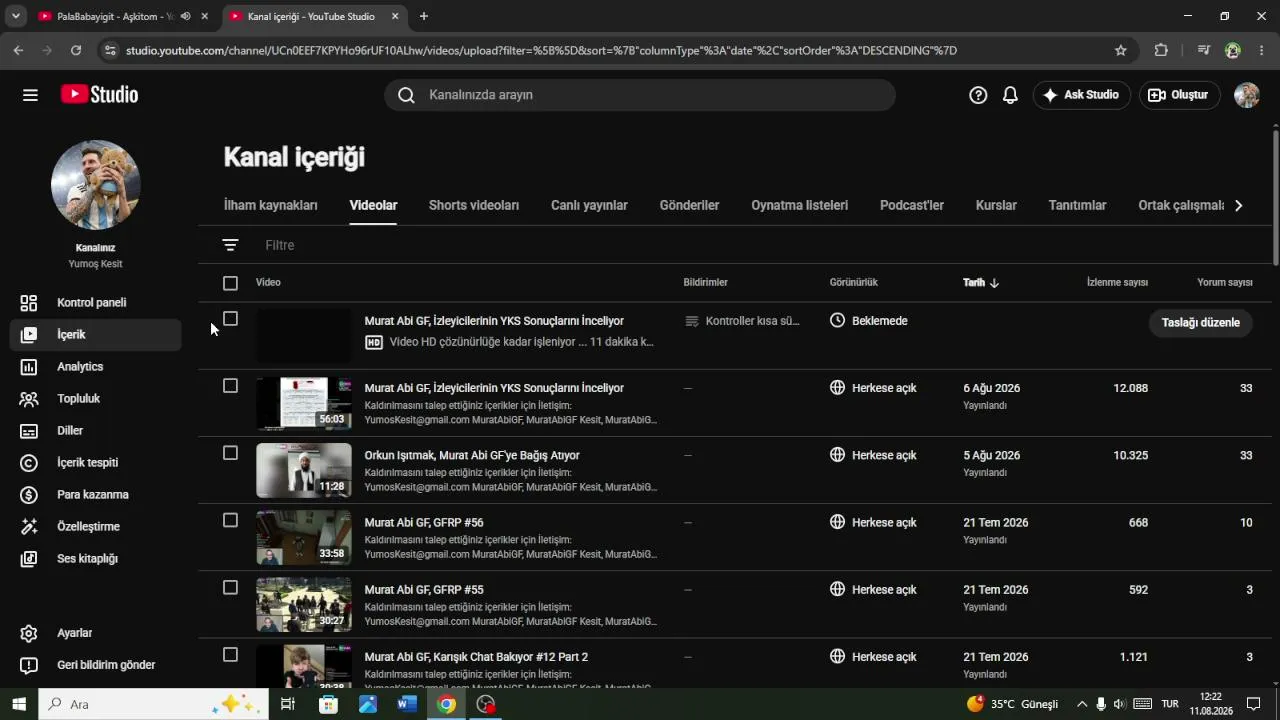Open Ses kitaplığı in the sidebar
Image resolution: width=1280 pixels, height=720 pixels.
(96, 559)
